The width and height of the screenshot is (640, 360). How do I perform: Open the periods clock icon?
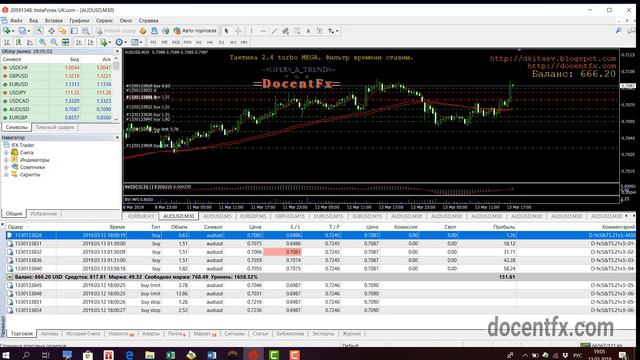point(120,42)
